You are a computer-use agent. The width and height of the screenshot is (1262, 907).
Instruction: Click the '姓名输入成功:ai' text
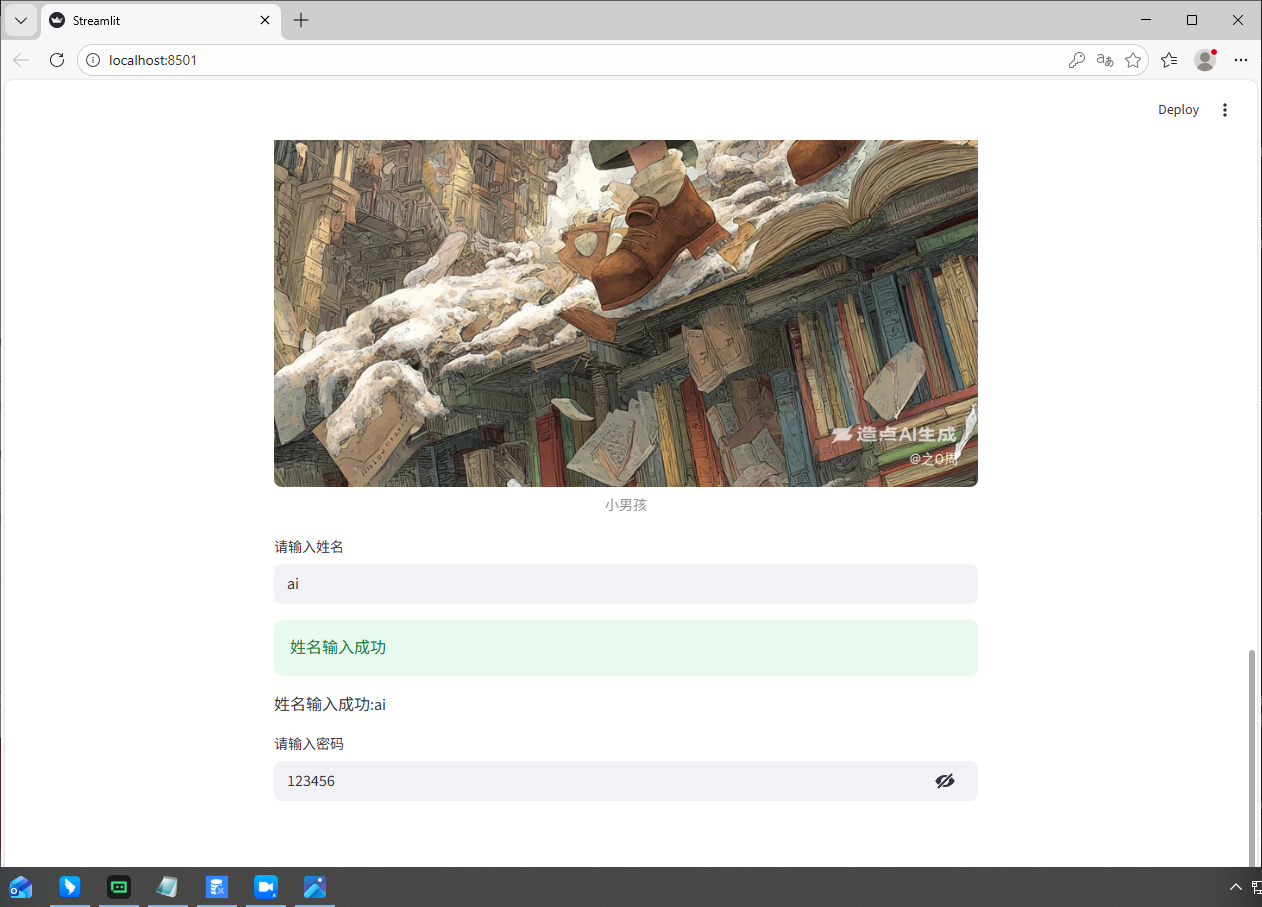click(x=330, y=705)
